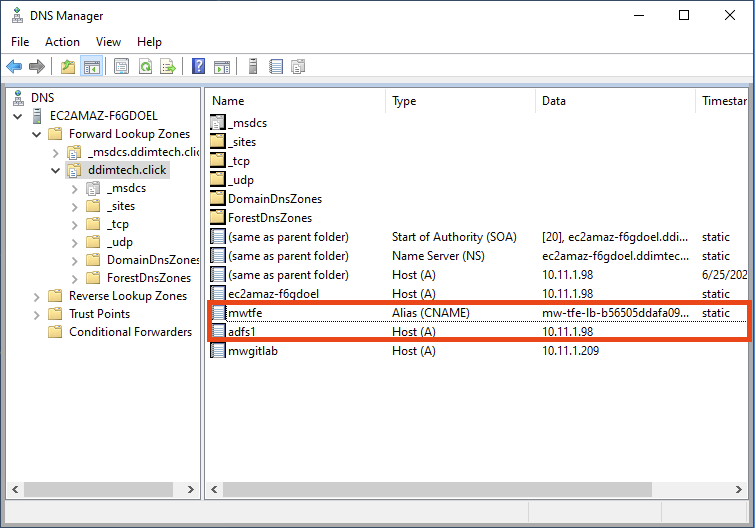The image size is (755, 528).
Task: Toggle the Show/Hide Action Pane icon
Action: point(222,66)
